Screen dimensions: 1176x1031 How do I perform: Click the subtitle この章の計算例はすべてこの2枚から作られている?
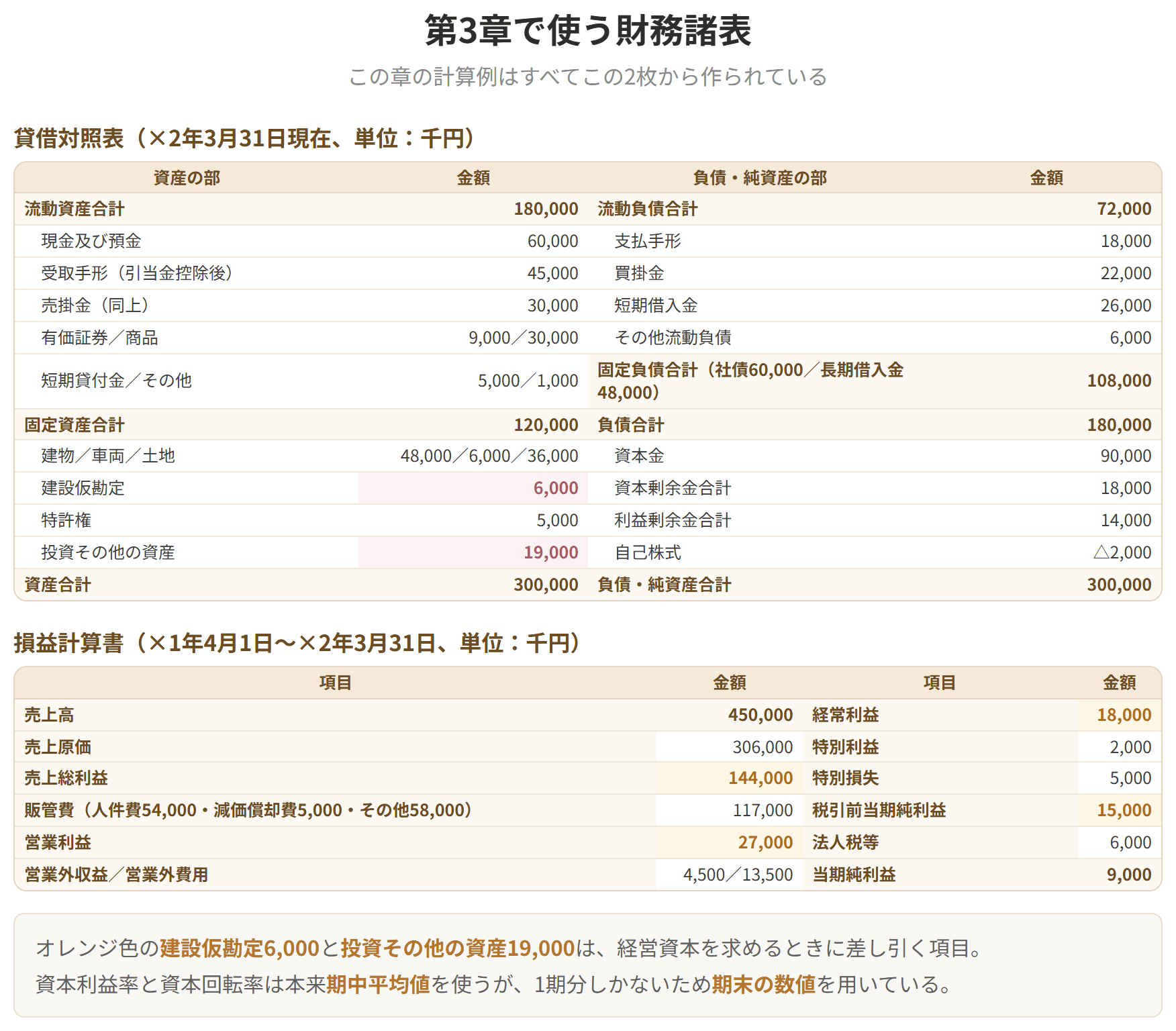click(x=588, y=77)
